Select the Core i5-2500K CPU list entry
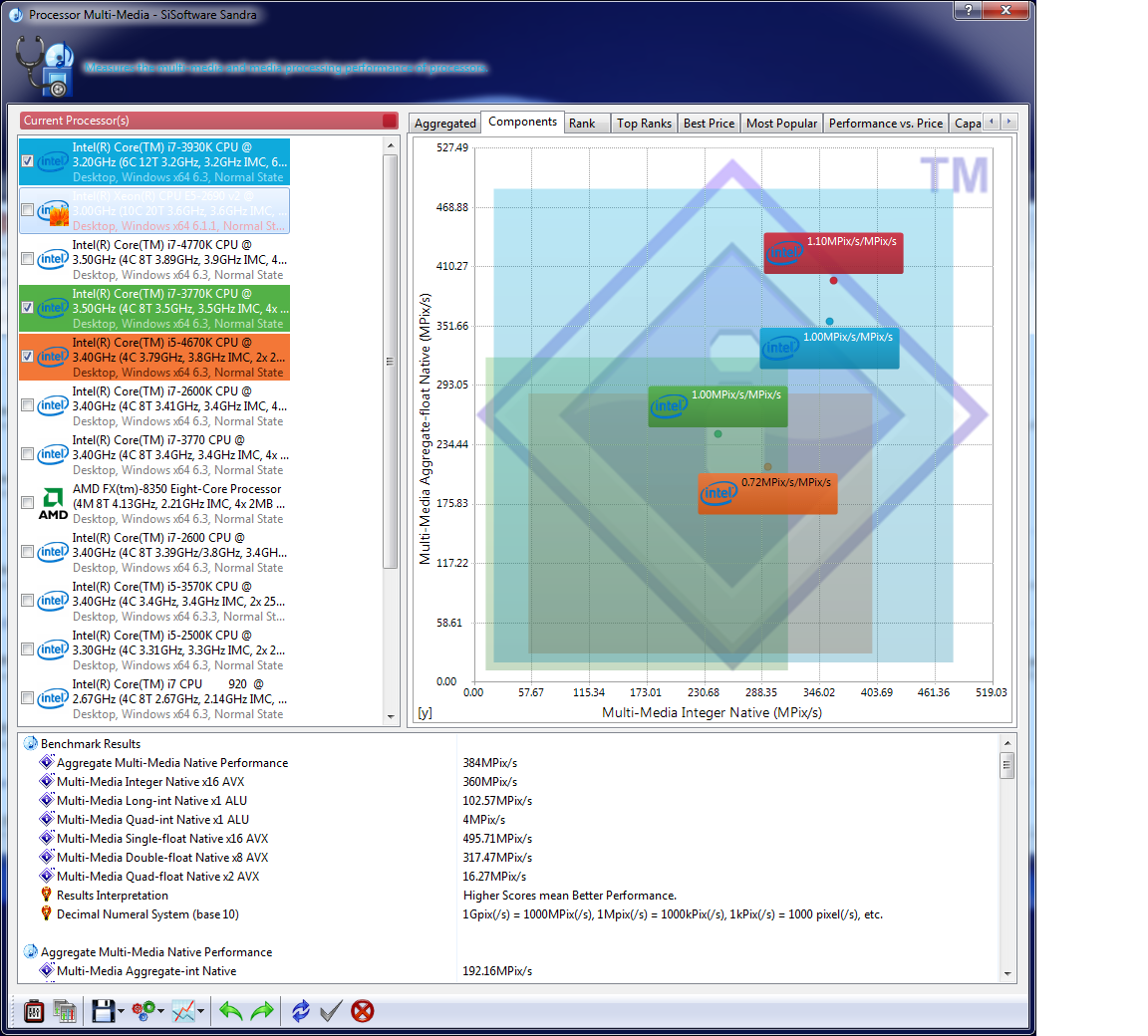Image resolution: width=1148 pixels, height=1036 pixels. click(153, 649)
